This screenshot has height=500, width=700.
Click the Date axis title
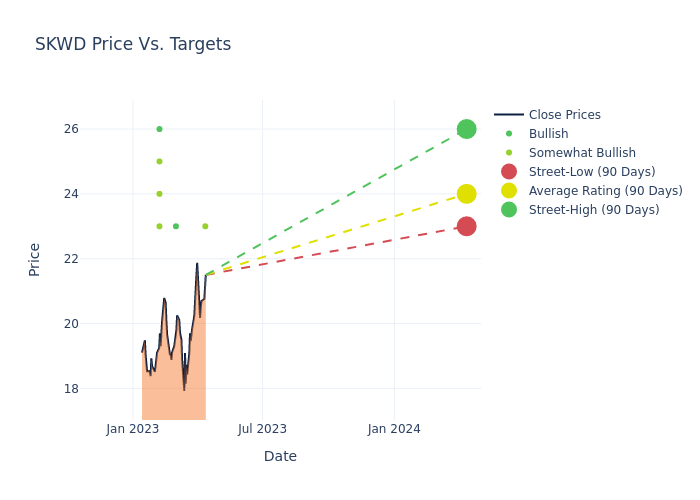[x=280, y=456]
